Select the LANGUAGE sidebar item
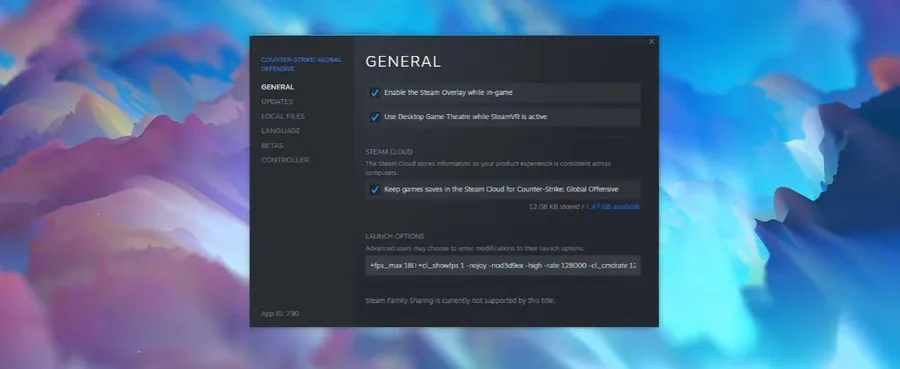Screen dimensions: 900x369 (x=281, y=131)
